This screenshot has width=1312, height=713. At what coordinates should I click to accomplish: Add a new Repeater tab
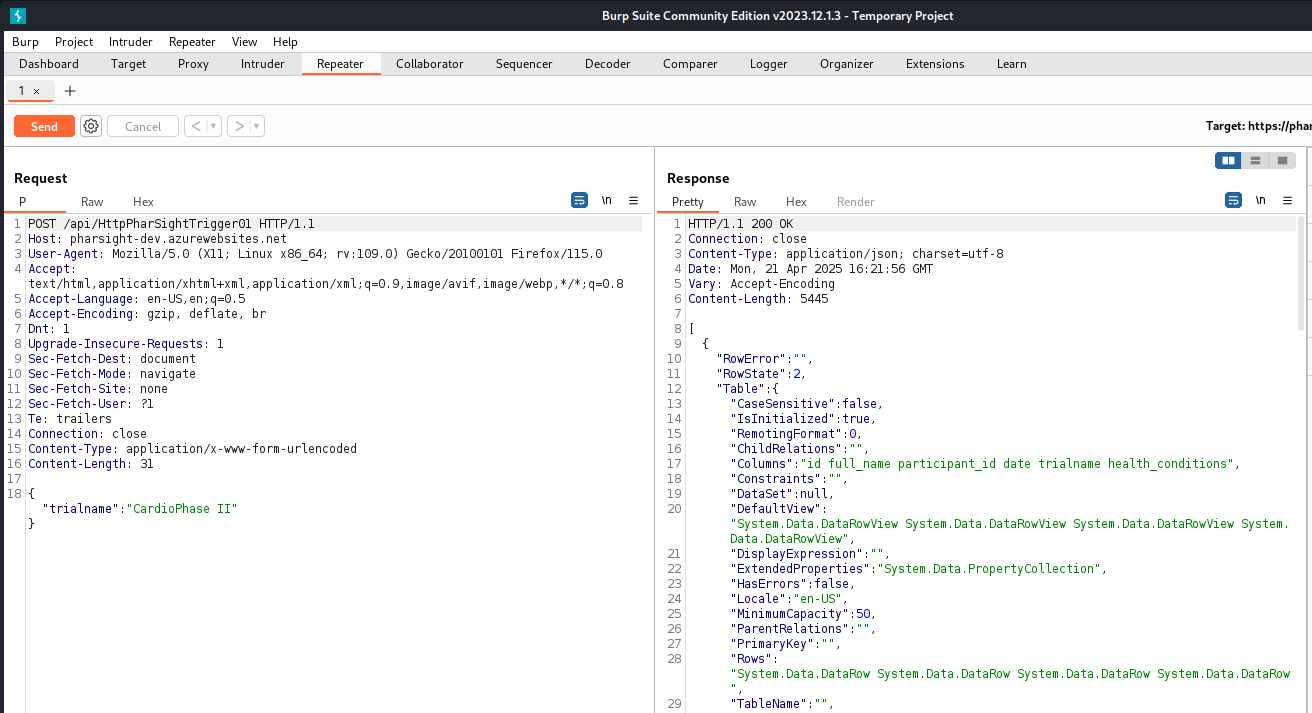pos(70,91)
